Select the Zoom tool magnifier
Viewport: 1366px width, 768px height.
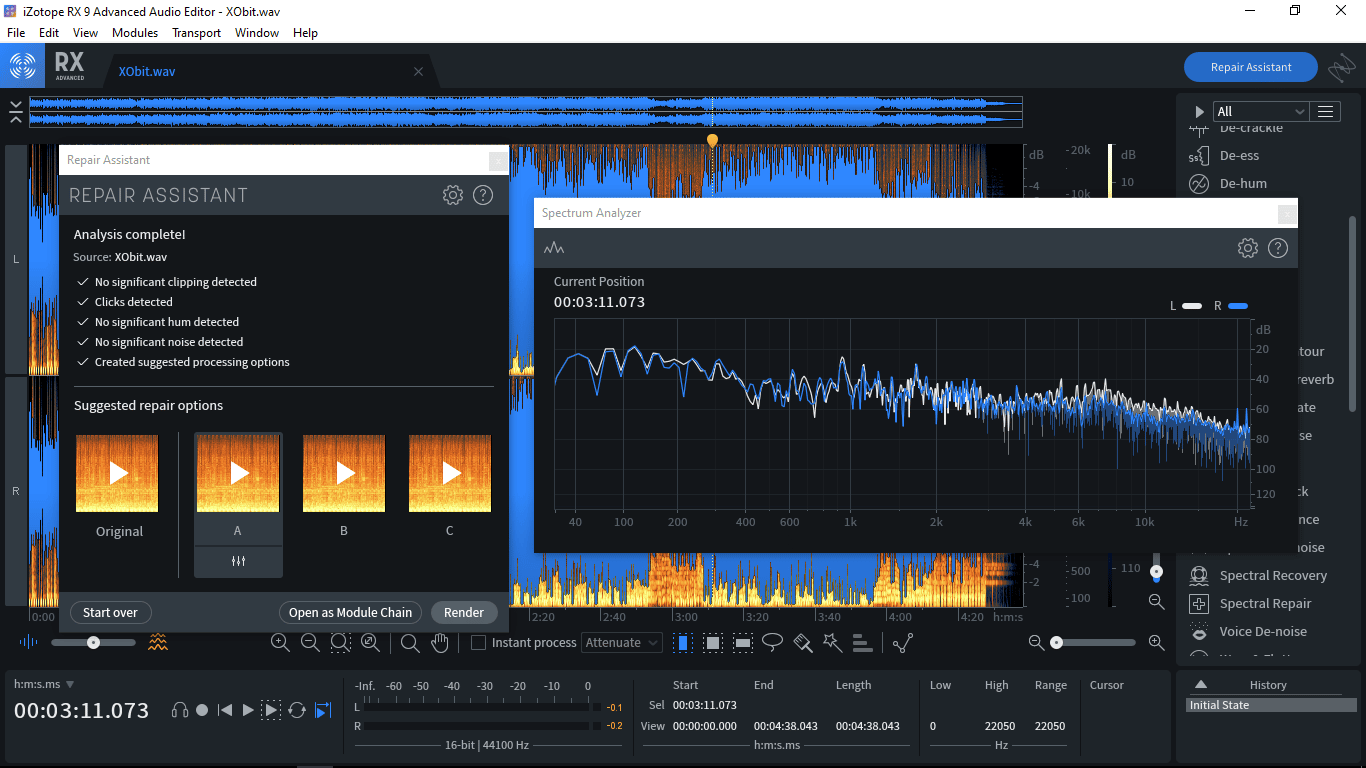(x=410, y=643)
